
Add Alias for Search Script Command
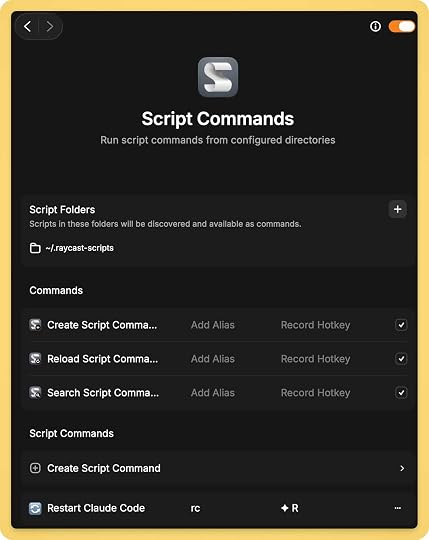tap(213, 393)
